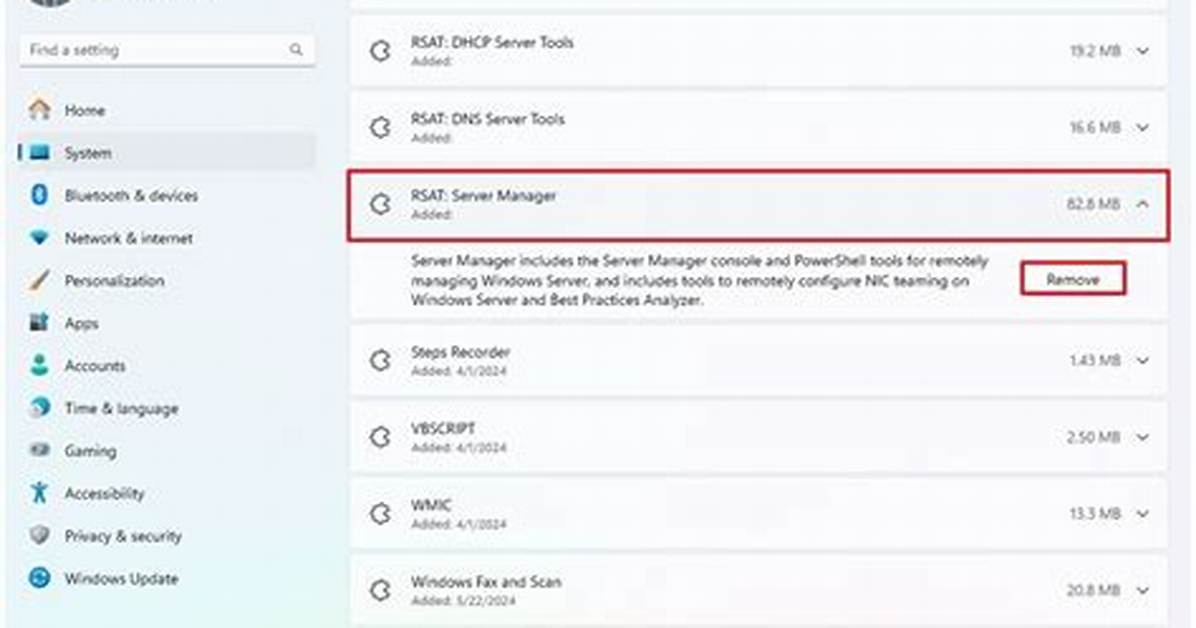Viewport: 1196px width, 628px height.
Task: Open Accessibility settings
Action: [x=167, y=493]
